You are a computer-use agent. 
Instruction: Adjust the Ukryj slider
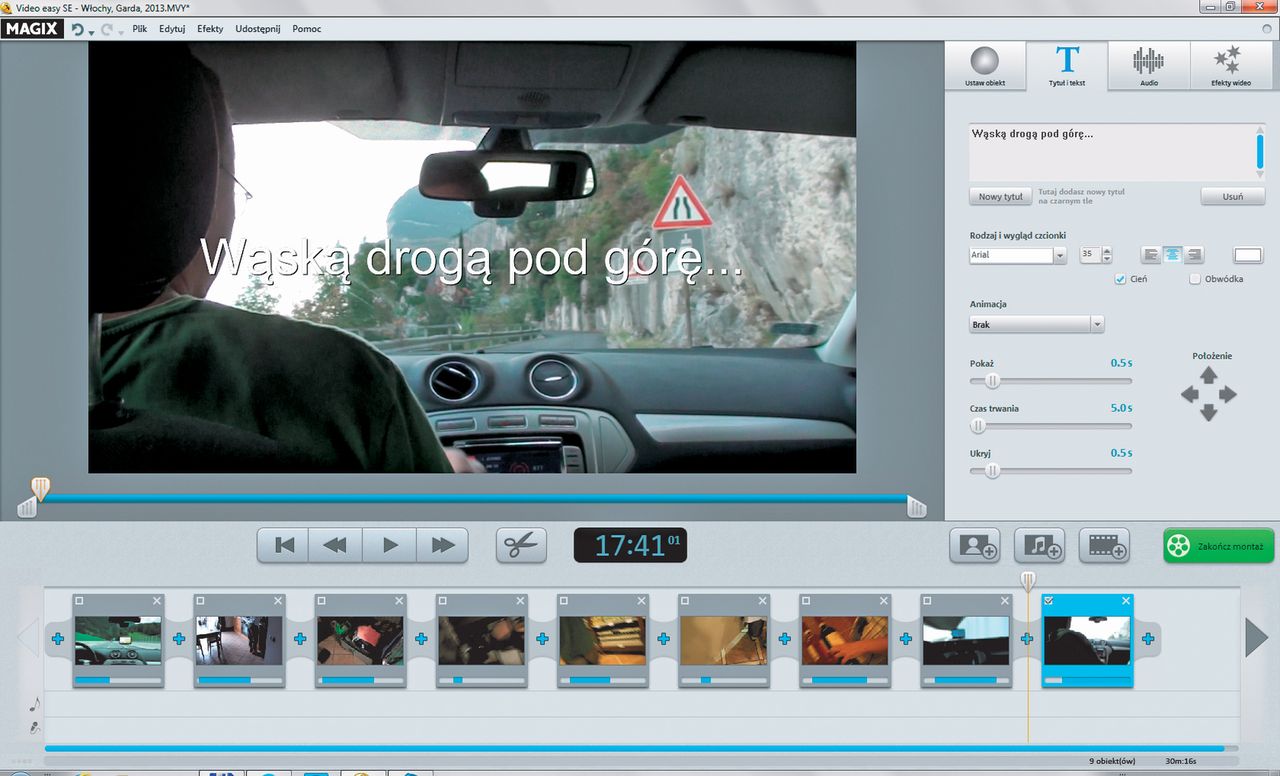(992, 470)
